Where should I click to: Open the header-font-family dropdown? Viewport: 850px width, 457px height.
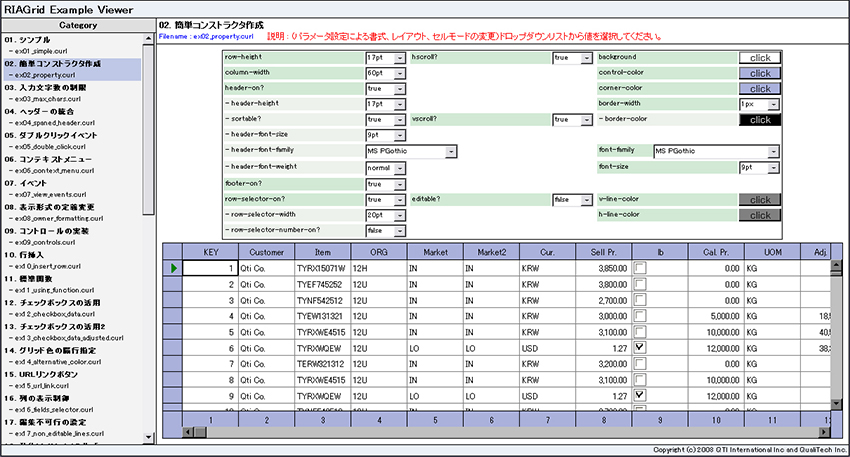tap(452, 151)
